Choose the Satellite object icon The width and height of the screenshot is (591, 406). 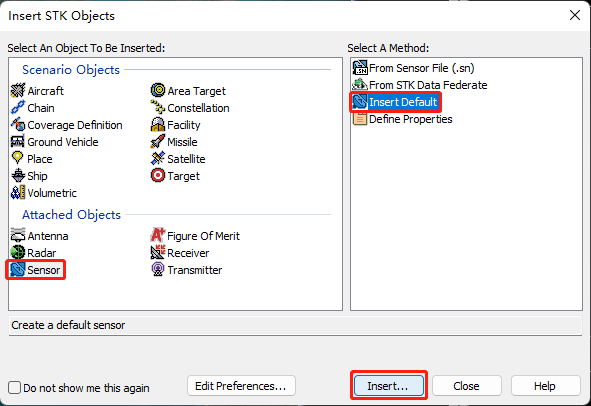pos(158,159)
